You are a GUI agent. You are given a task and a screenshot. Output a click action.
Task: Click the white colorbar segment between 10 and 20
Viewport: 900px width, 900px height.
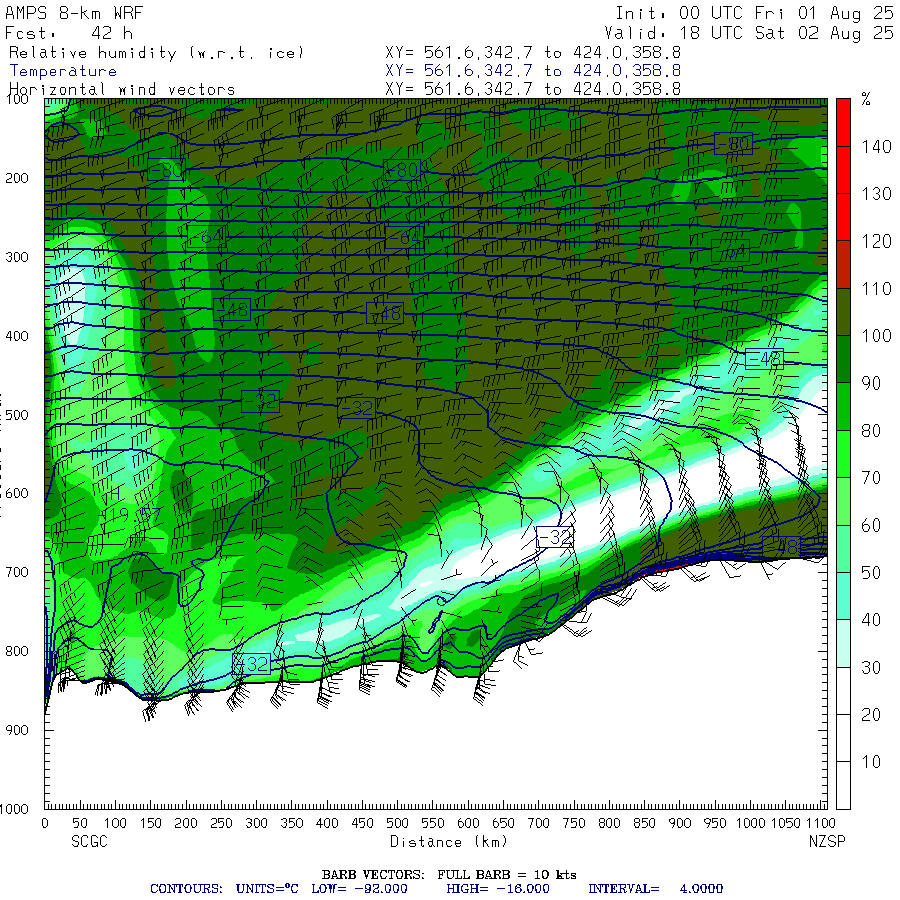[x=843, y=738]
